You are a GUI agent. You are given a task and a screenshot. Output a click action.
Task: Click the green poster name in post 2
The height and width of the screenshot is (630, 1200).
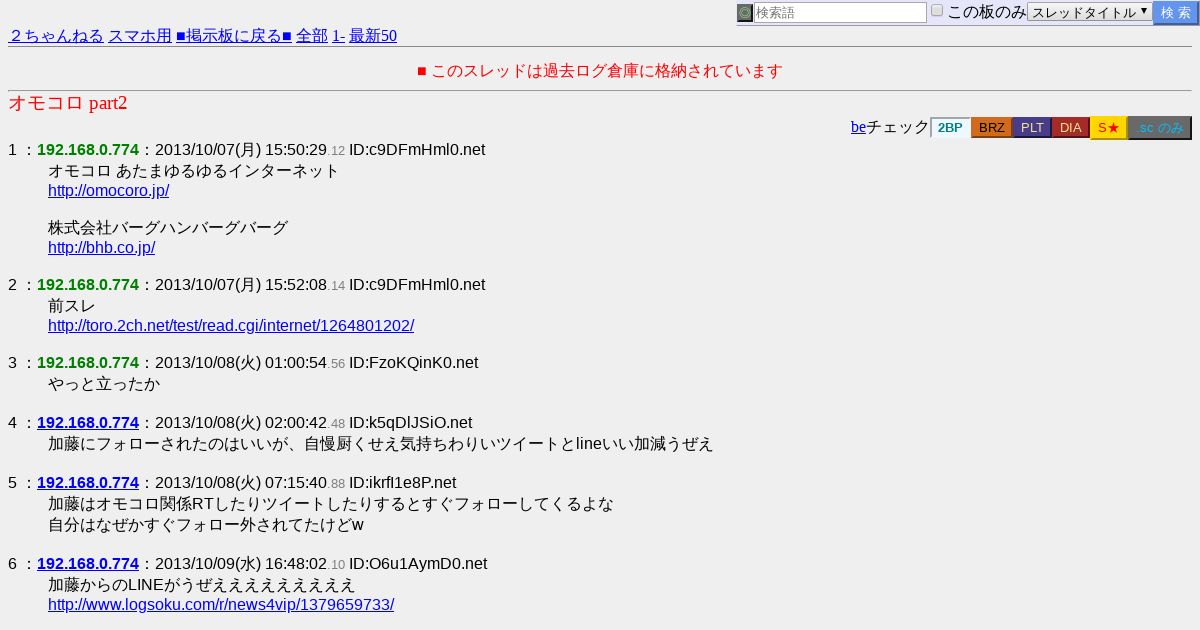(x=88, y=284)
